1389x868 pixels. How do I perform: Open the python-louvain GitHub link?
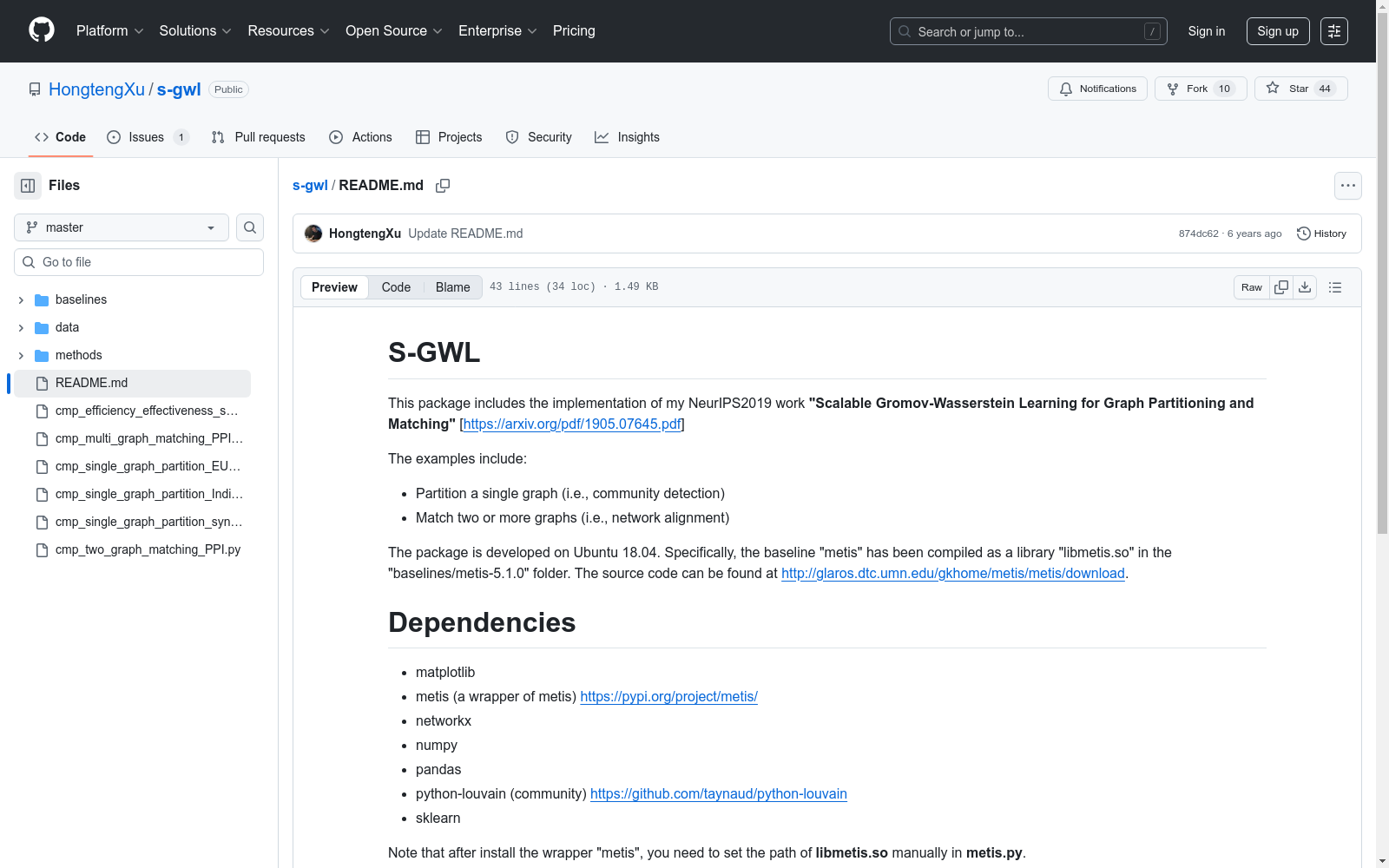(x=719, y=793)
